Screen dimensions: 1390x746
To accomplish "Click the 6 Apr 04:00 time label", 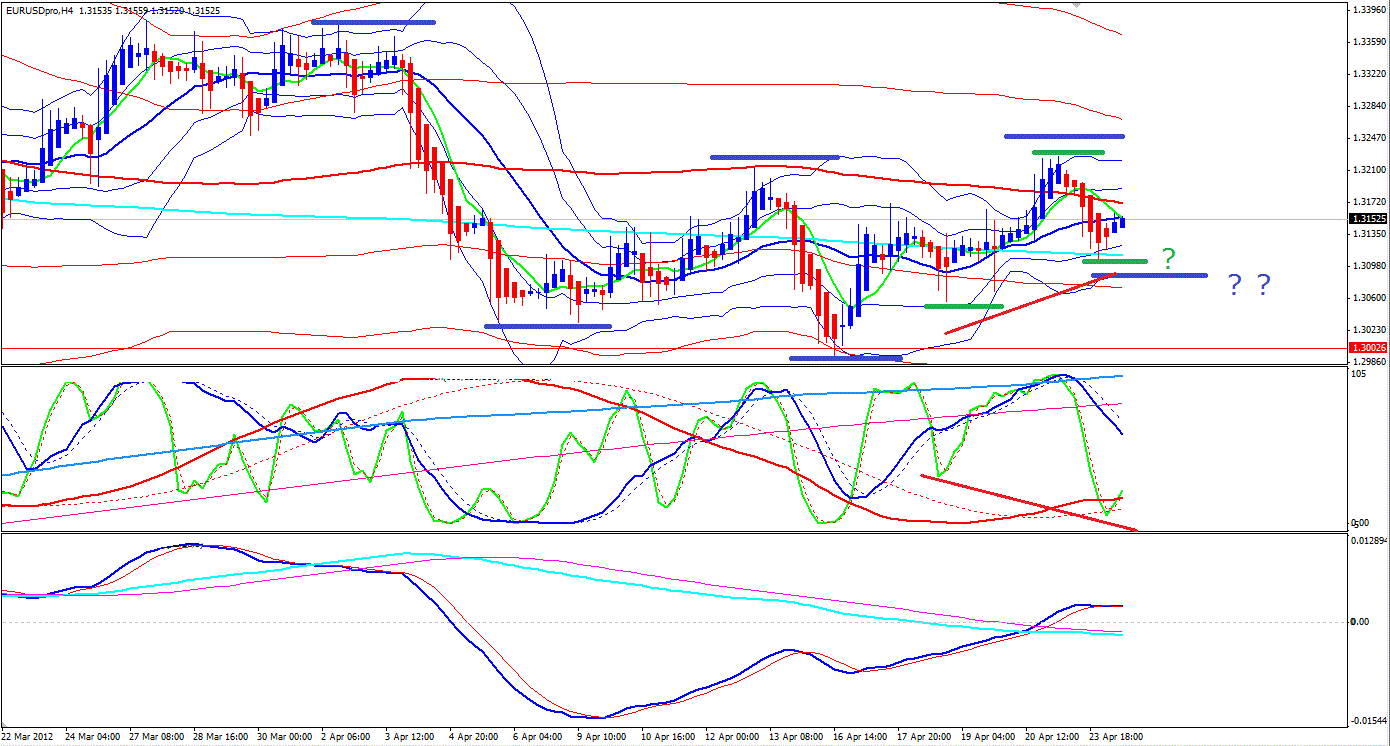I will pos(540,736).
